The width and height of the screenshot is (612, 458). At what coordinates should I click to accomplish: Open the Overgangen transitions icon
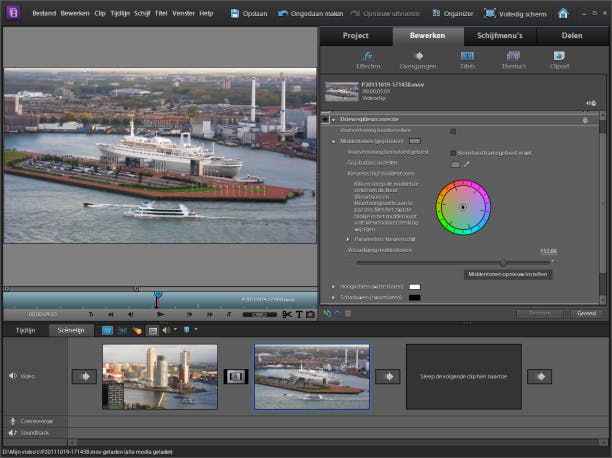pyautogui.click(x=418, y=57)
